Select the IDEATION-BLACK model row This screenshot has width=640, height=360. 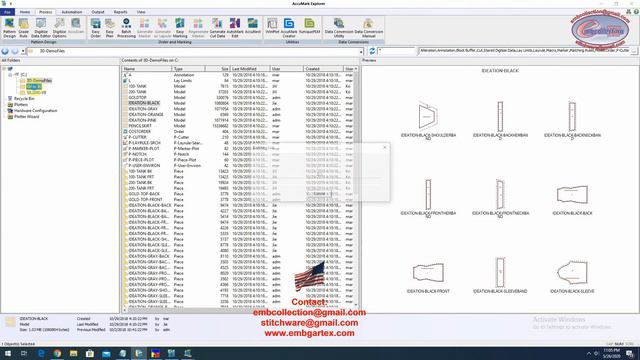pos(239,103)
